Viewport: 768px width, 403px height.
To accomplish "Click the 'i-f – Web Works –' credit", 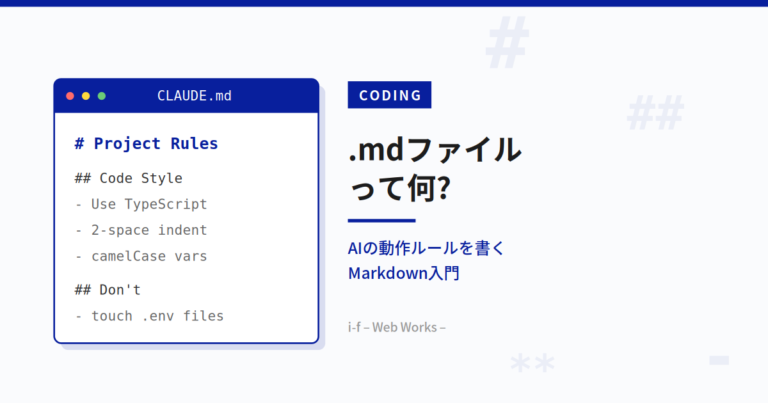I will 397,327.
